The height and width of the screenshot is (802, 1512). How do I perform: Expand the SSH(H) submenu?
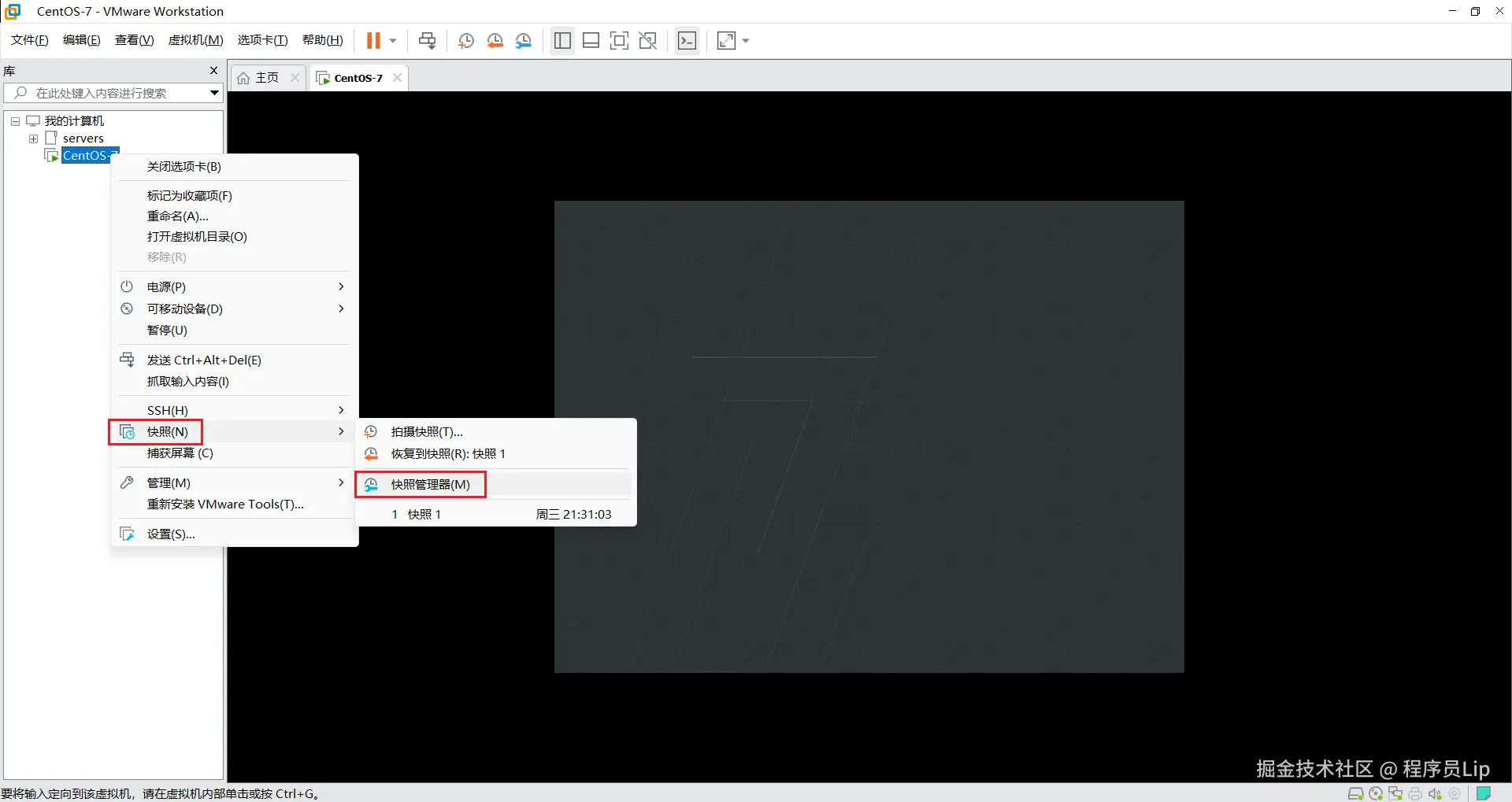(235, 410)
